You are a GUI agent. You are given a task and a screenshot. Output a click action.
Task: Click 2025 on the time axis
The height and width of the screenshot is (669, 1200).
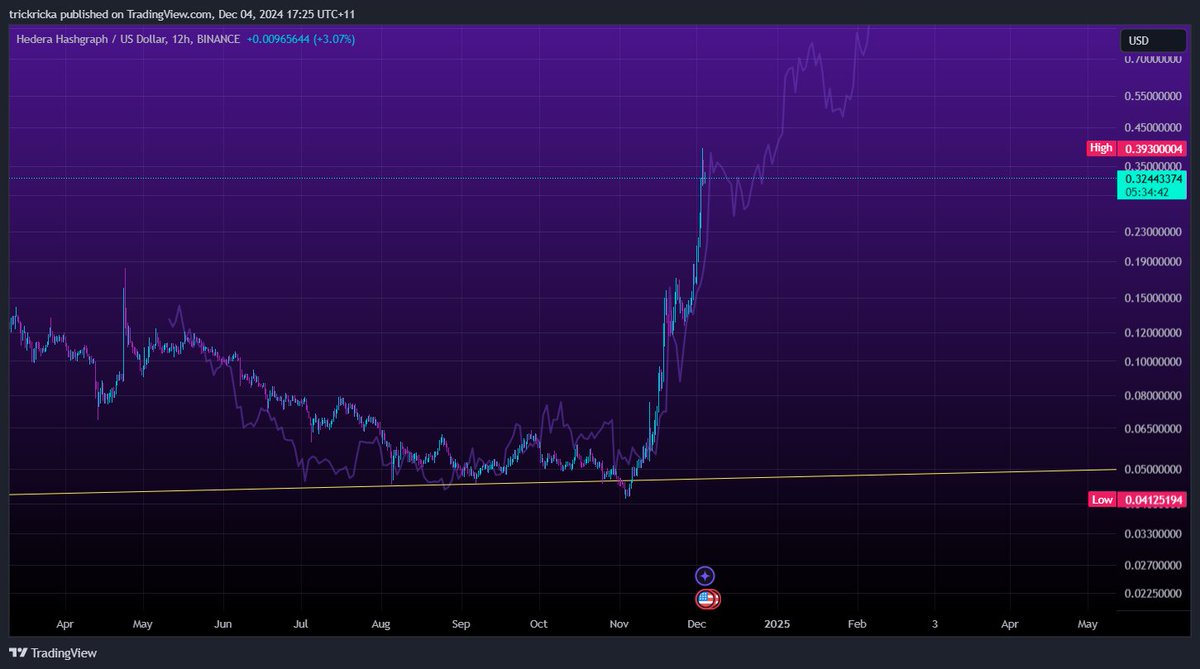click(777, 623)
